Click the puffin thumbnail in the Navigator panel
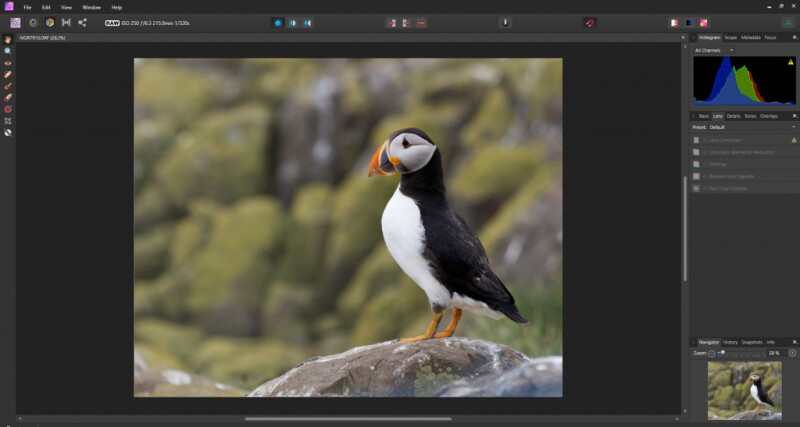 pyautogui.click(x=745, y=390)
